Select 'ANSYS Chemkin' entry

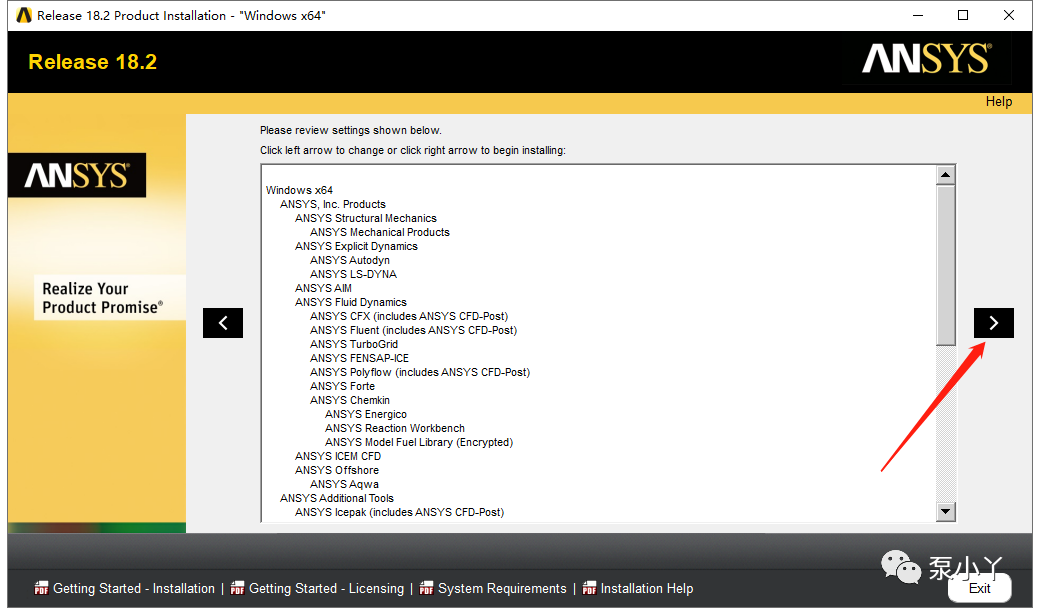click(x=350, y=400)
